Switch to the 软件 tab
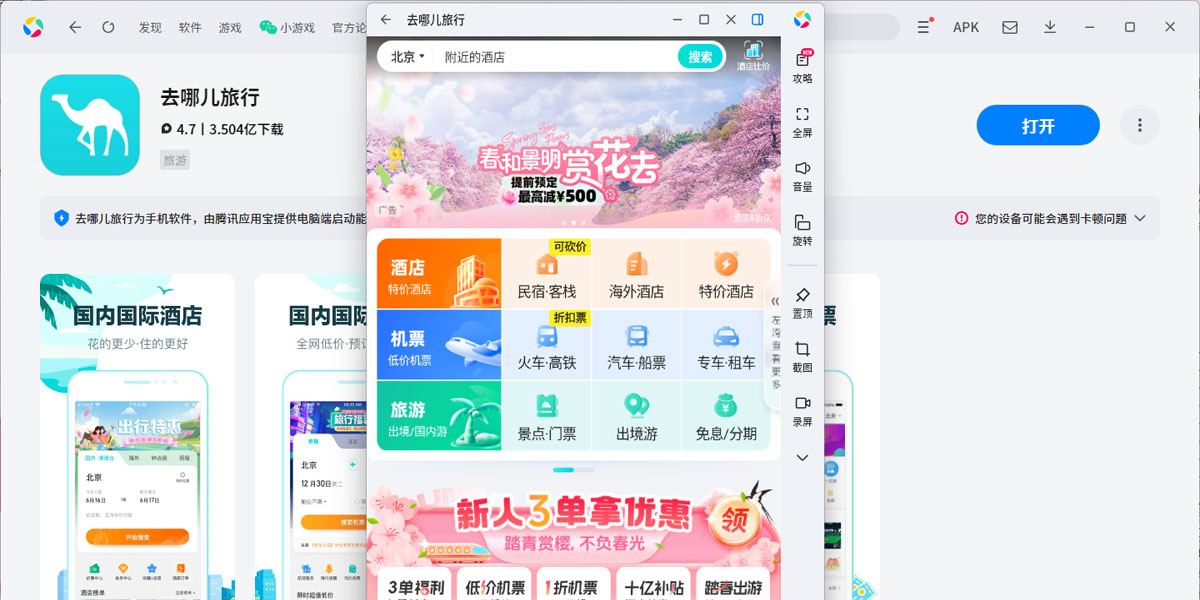 [x=190, y=27]
